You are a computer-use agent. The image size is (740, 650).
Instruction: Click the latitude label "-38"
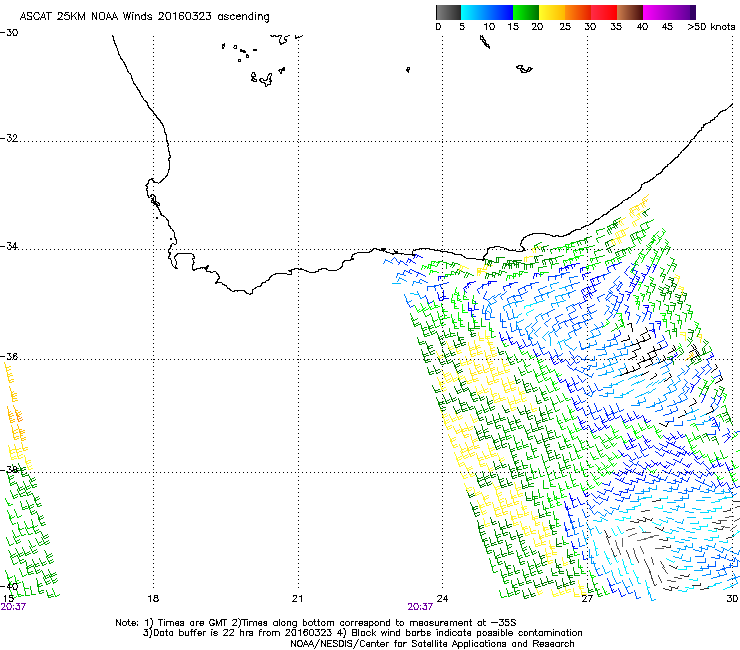(9, 470)
